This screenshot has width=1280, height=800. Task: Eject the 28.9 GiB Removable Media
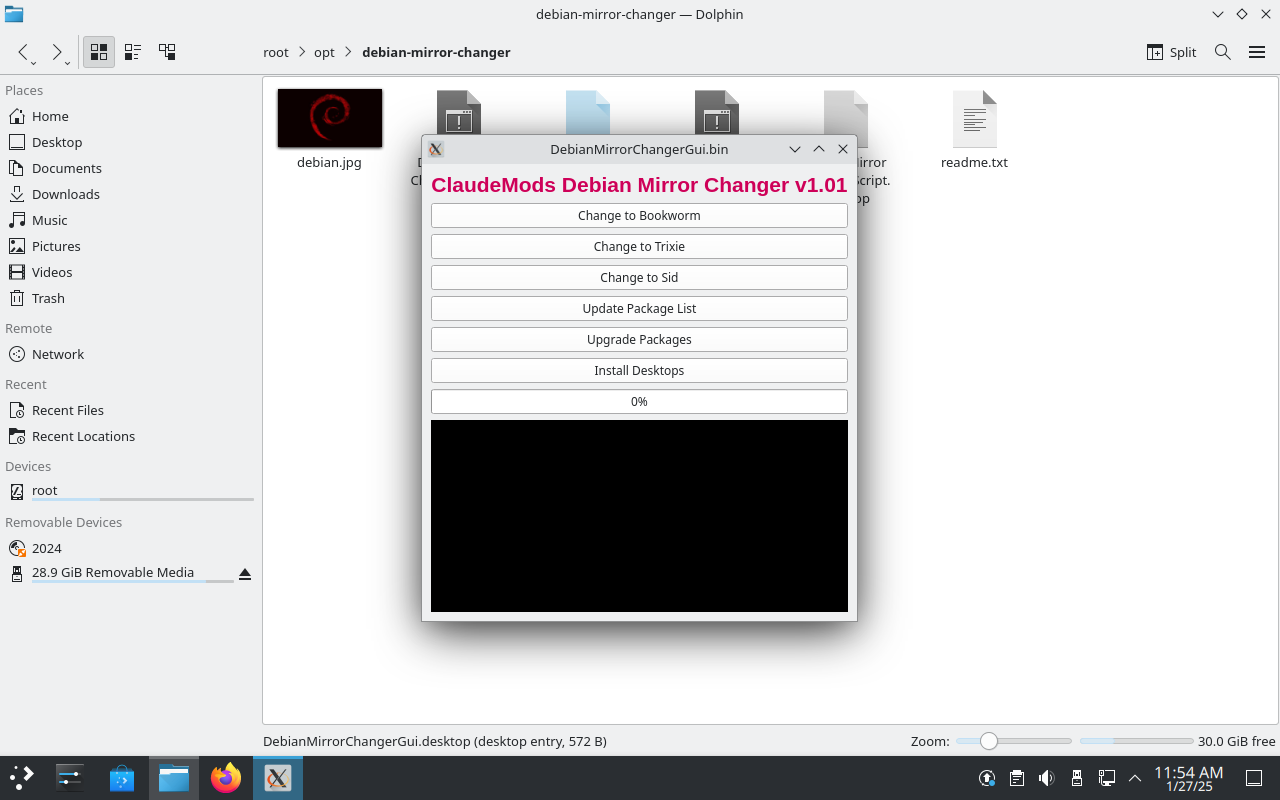pos(245,574)
